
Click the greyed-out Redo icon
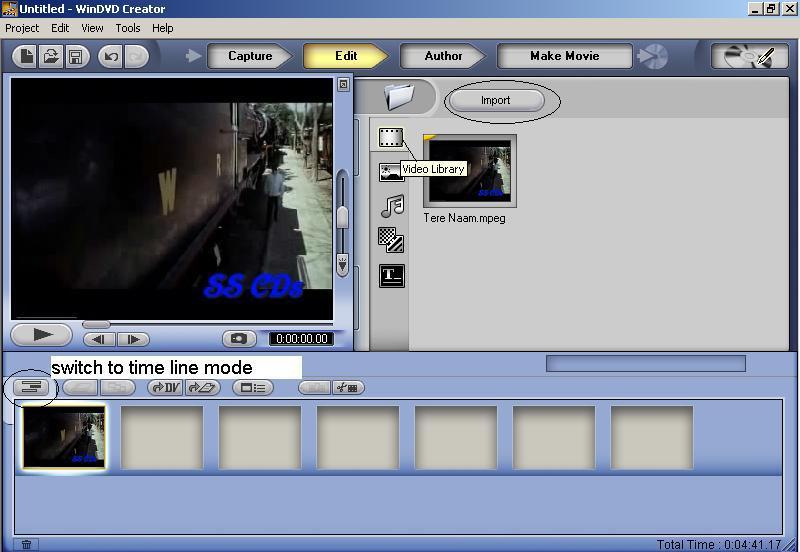136,56
